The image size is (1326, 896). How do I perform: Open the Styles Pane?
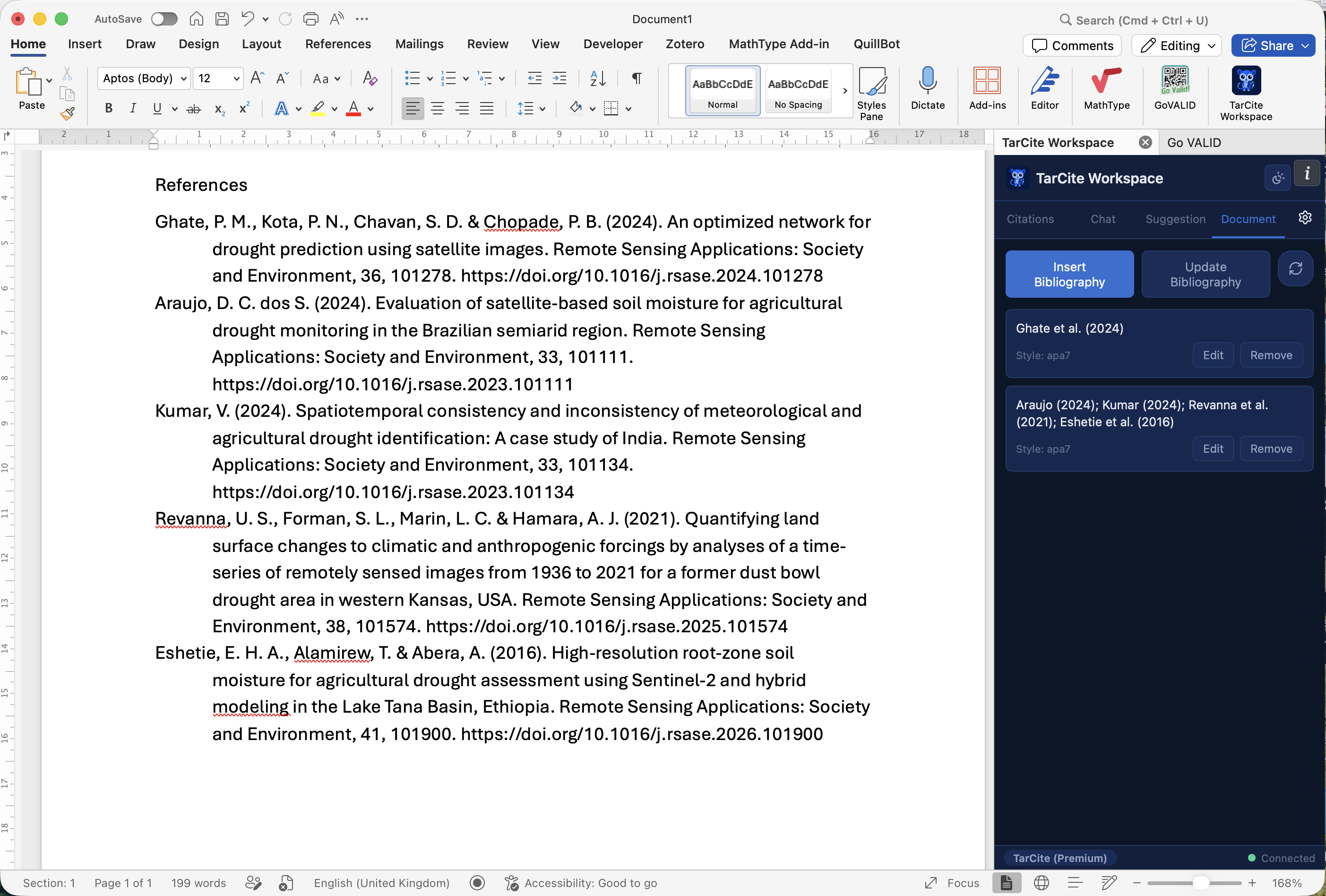click(871, 94)
